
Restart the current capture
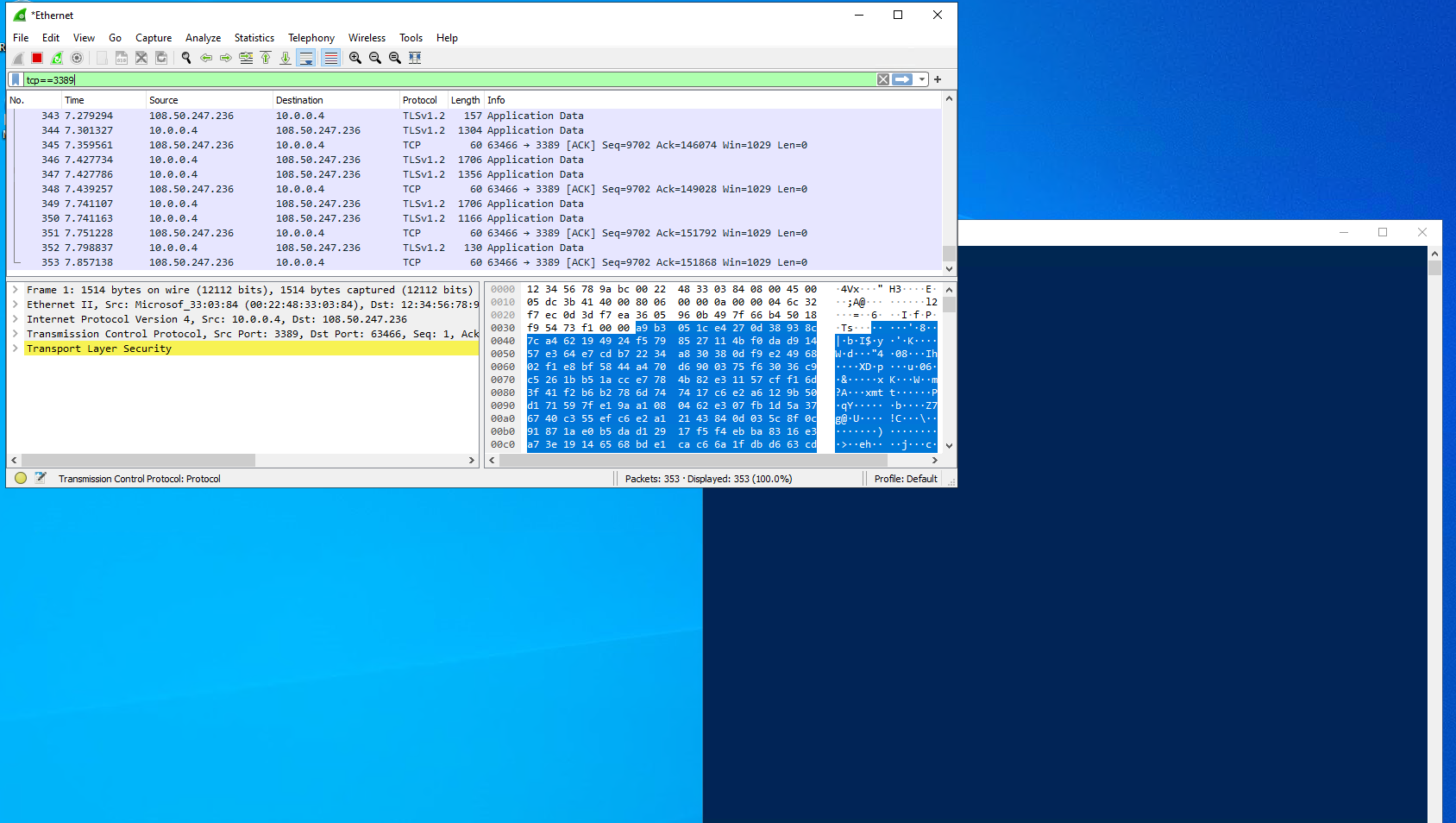coord(57,57)
